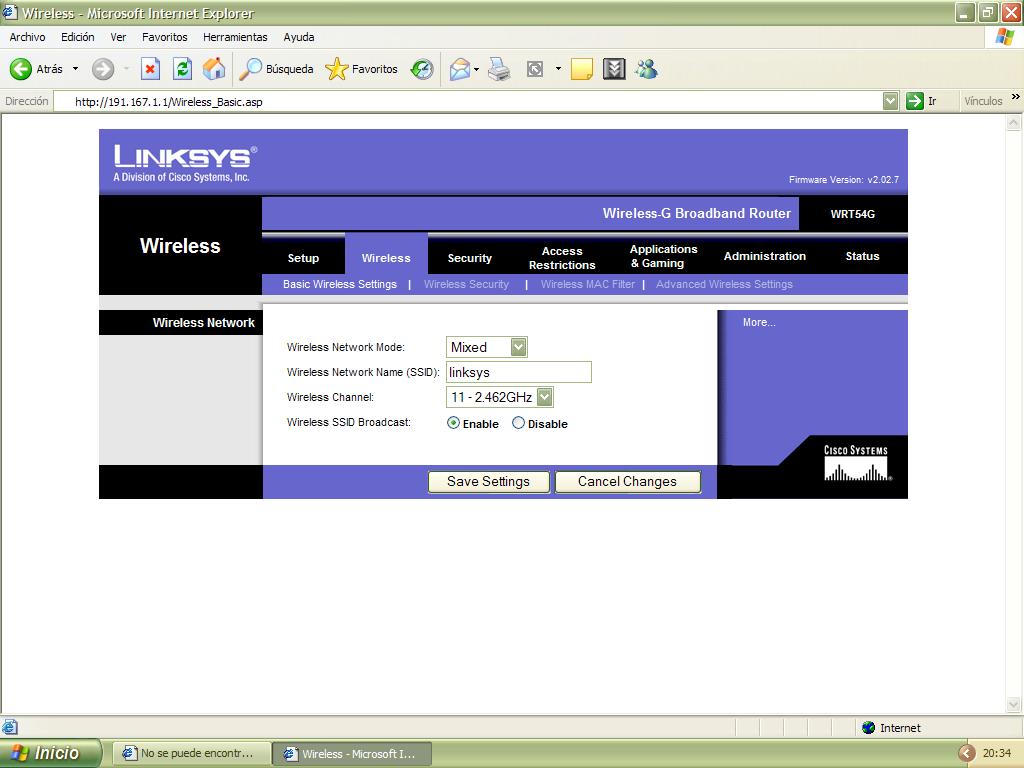
Task: Go back with the Atrás arrow icon
Action: point(21,69)
